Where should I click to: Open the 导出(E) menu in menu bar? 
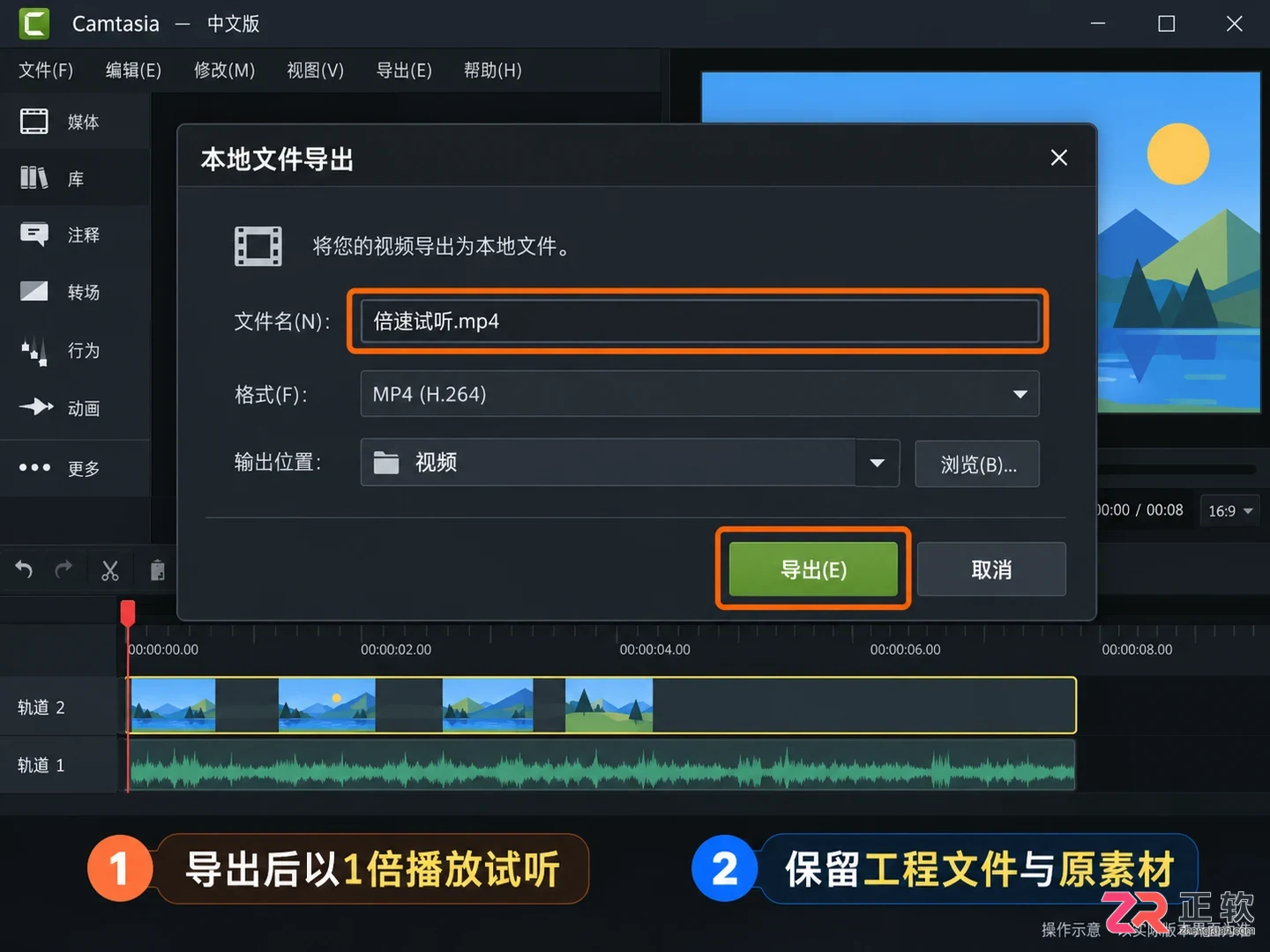pos(404,71)
